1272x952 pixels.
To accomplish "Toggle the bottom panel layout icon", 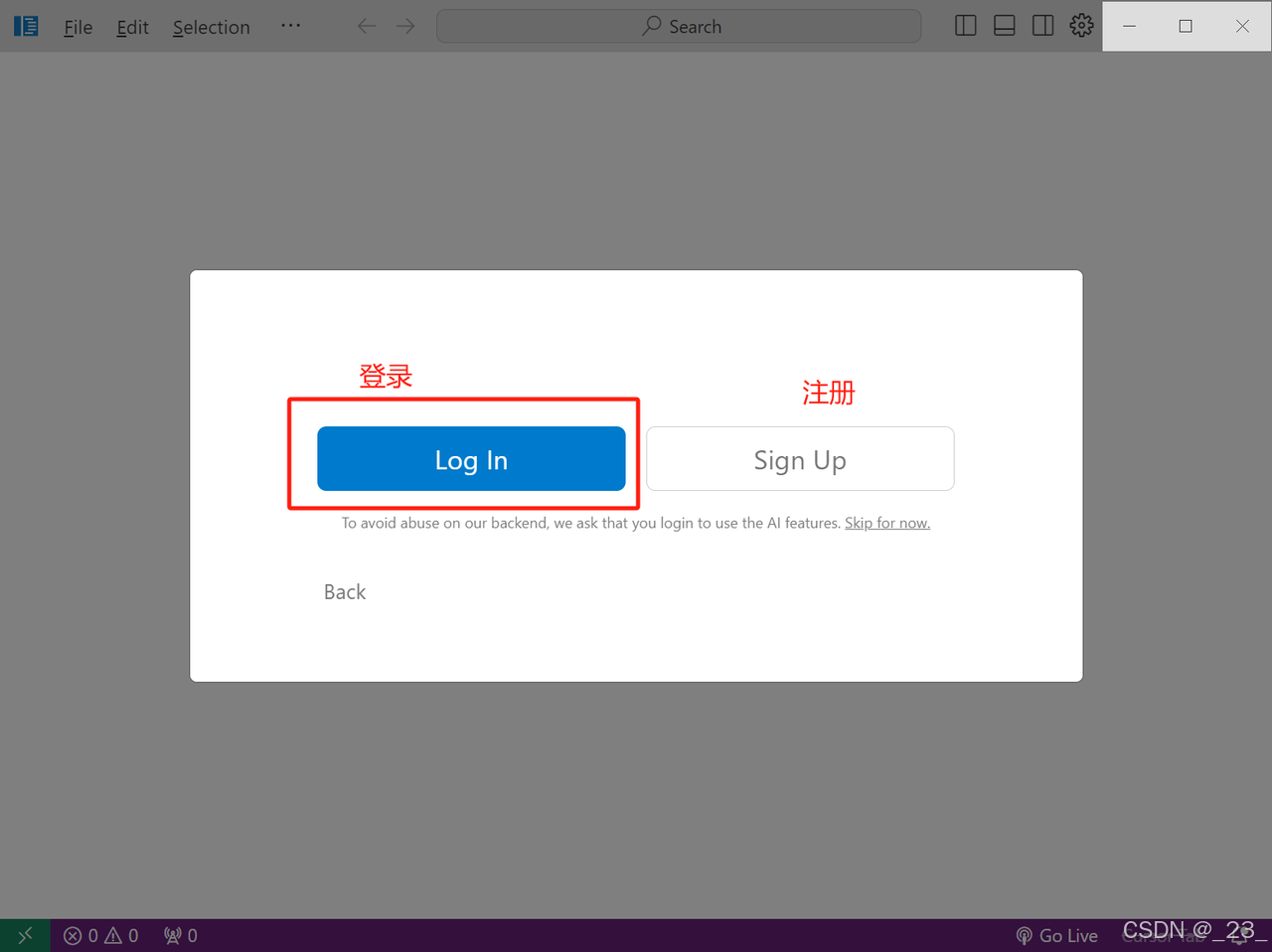I will 1004,26.
